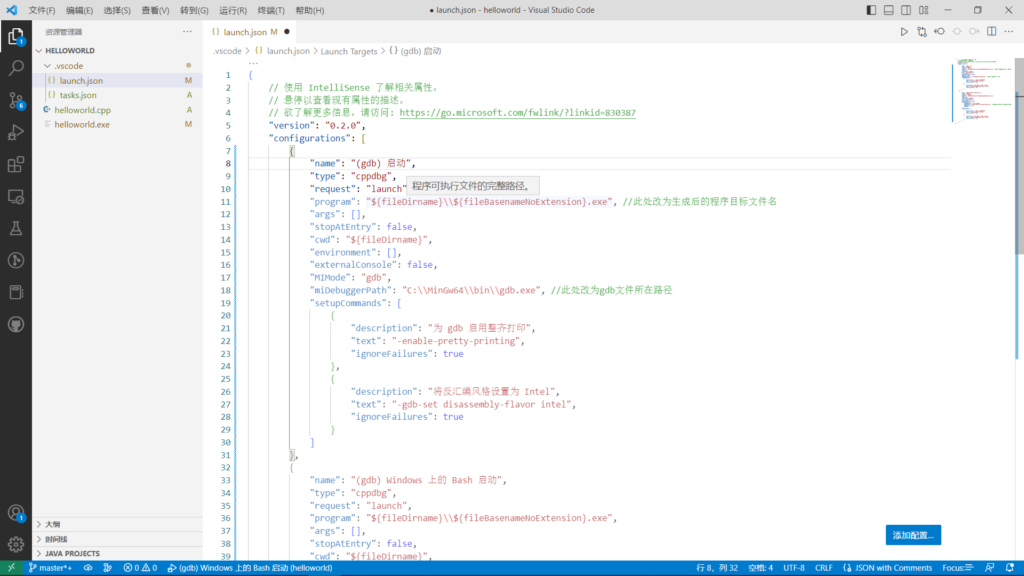Open the Search view in activity bar
The width and height of the screenshot is (1024, 576).
click(16, 69)
